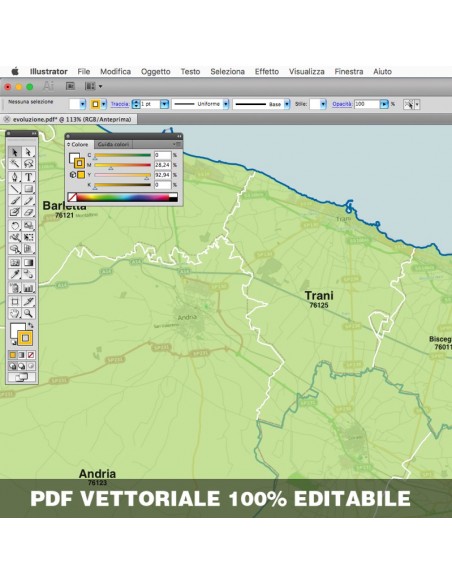
Task: Open the Apple menu
Action: pyautogui.click(x=15, y=71)
